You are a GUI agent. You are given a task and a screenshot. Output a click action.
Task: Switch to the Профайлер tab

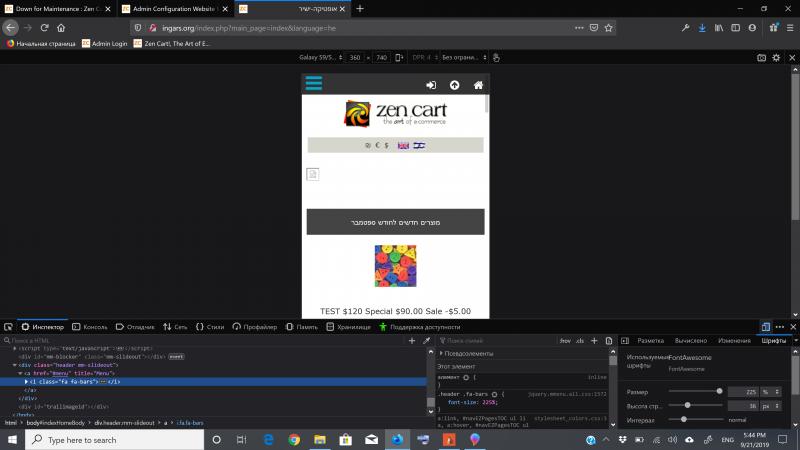[255, 327]
